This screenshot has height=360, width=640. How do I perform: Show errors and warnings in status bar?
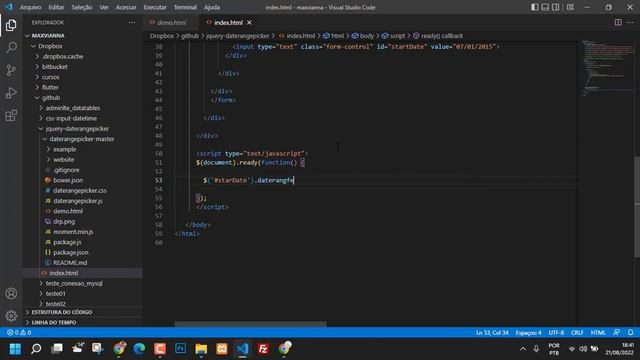coord(19,333)
